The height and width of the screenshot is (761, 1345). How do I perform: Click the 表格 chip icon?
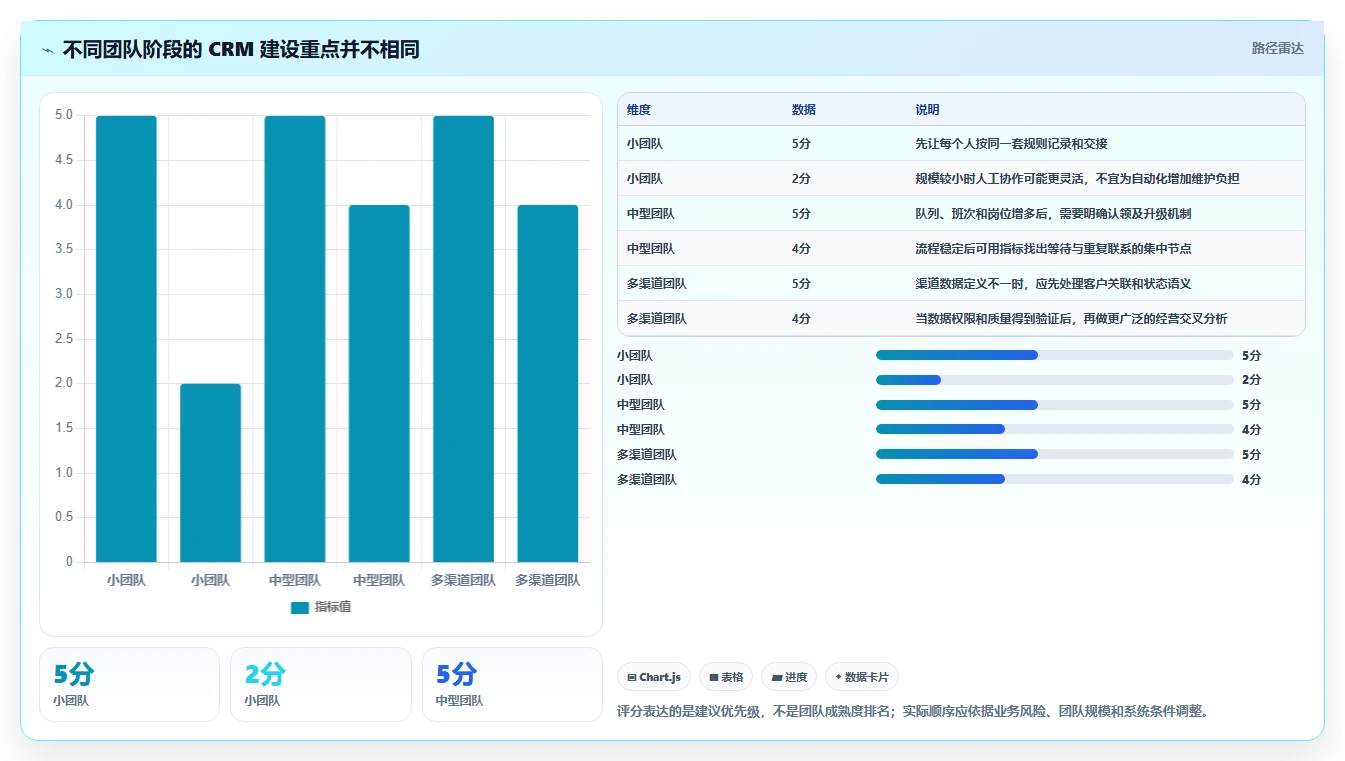[714, 677]
